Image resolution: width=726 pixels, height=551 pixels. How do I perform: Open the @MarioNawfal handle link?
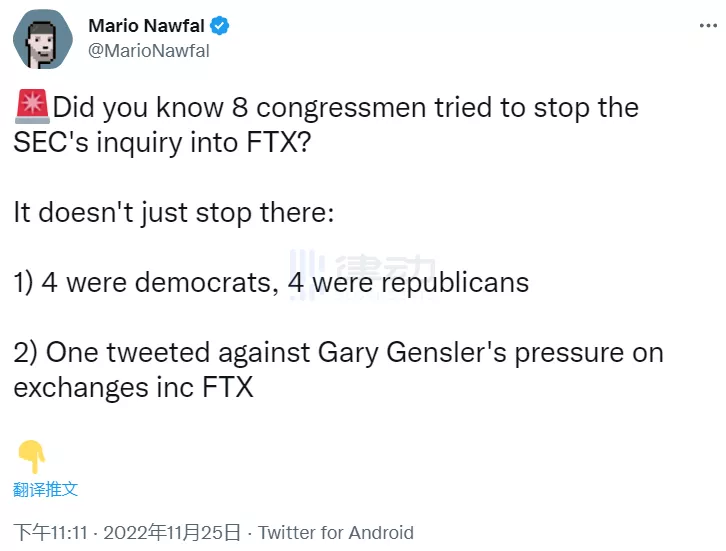click(x=149, y=51)
